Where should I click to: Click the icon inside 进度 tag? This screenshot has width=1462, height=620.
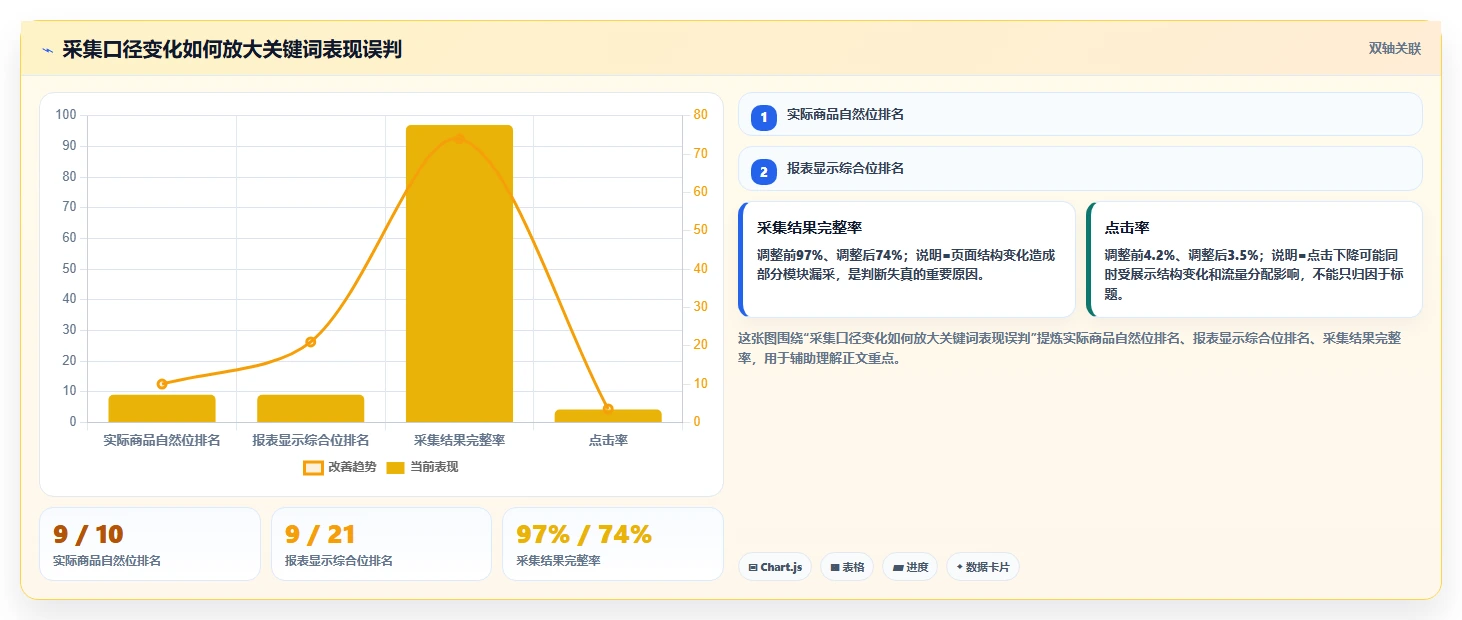click(898, 567)
